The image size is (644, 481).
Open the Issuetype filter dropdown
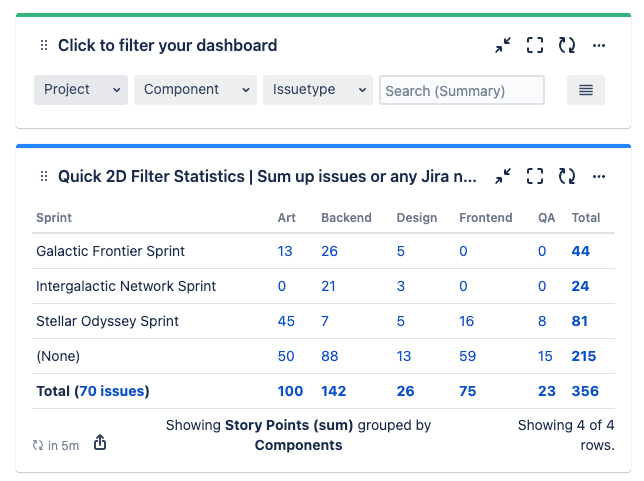318,90
